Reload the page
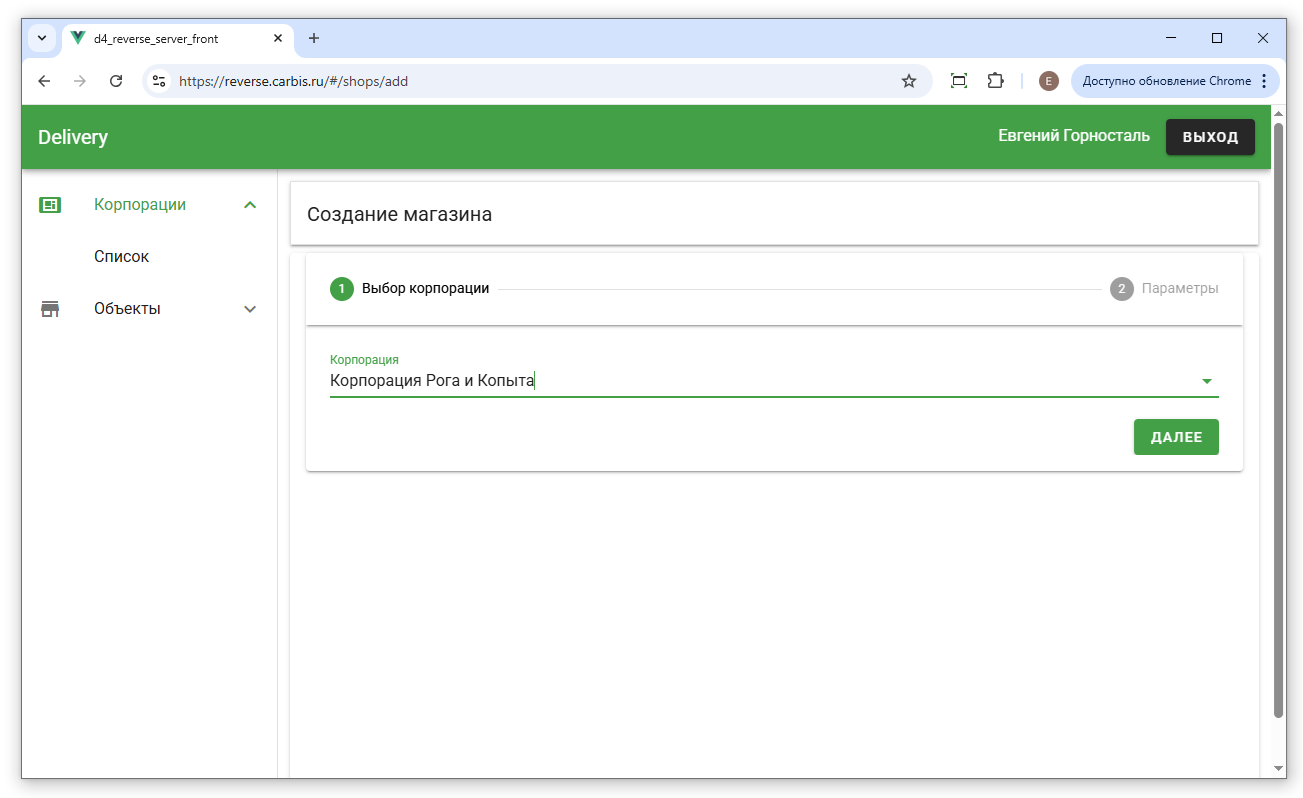The height and width of the screenshot is (798, 1303). pos(116,81)
